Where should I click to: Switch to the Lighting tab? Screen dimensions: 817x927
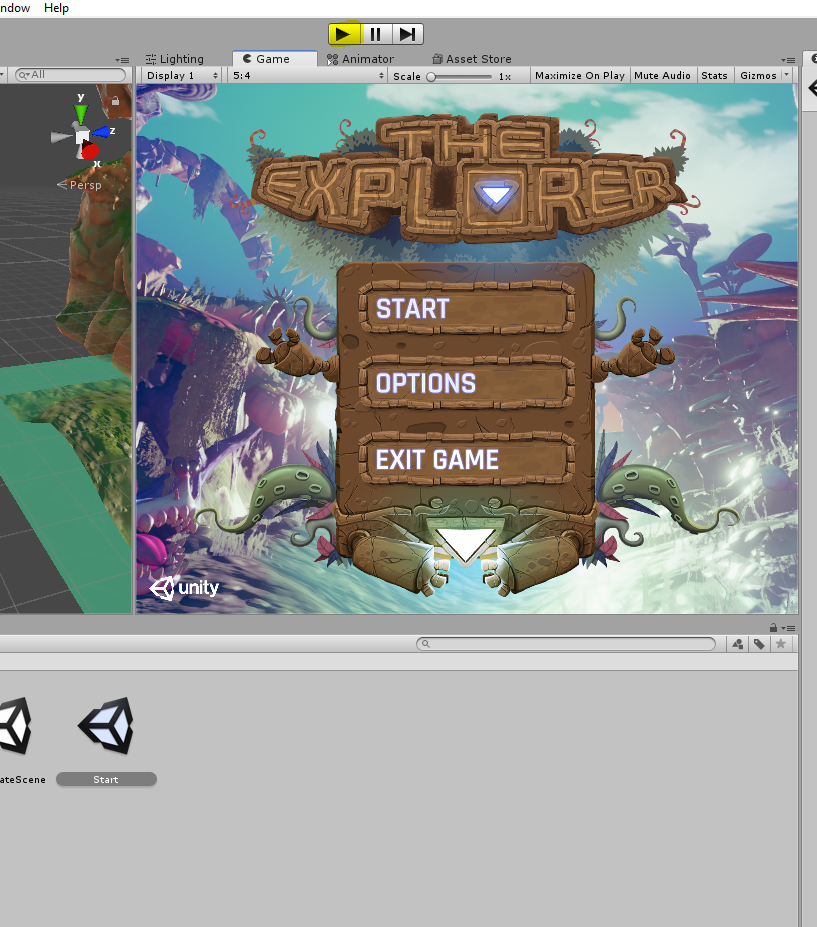[175, 59]
